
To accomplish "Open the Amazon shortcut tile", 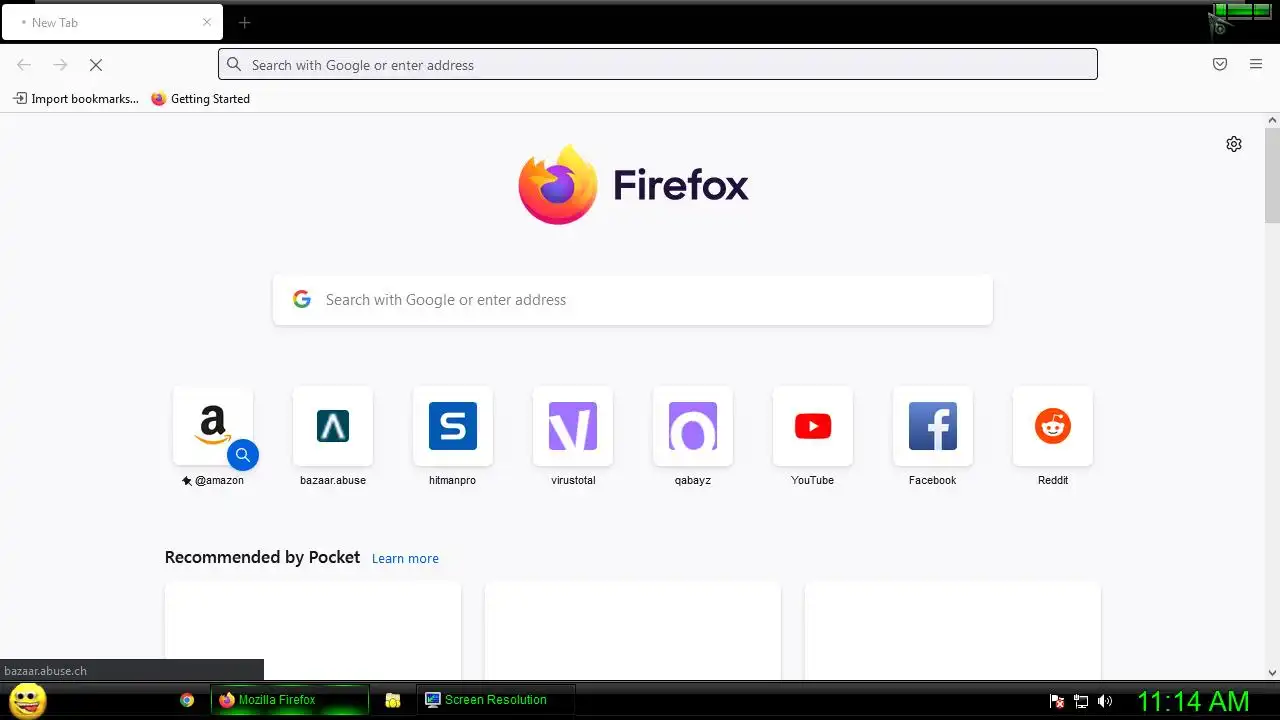I will click(213, 426).
